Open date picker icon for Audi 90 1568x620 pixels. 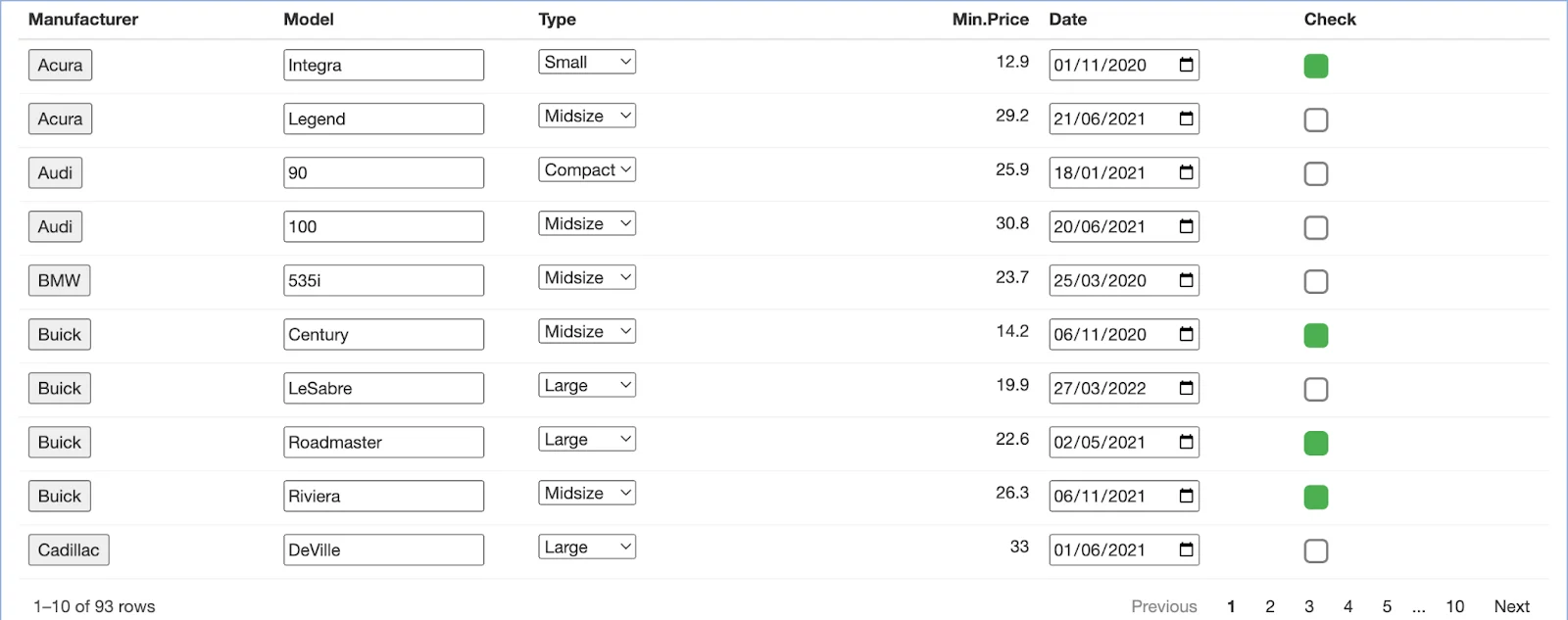[1186, 173]
